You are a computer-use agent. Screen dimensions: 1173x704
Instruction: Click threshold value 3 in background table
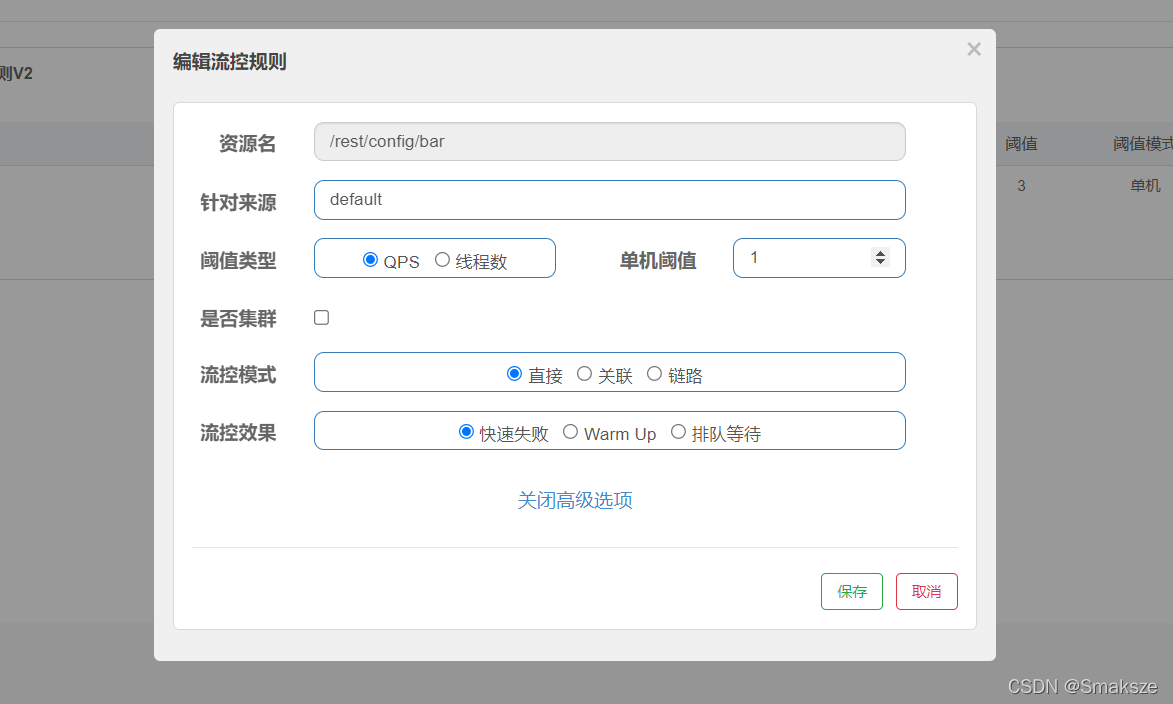pyautogui.click(x=1021, y=186)
